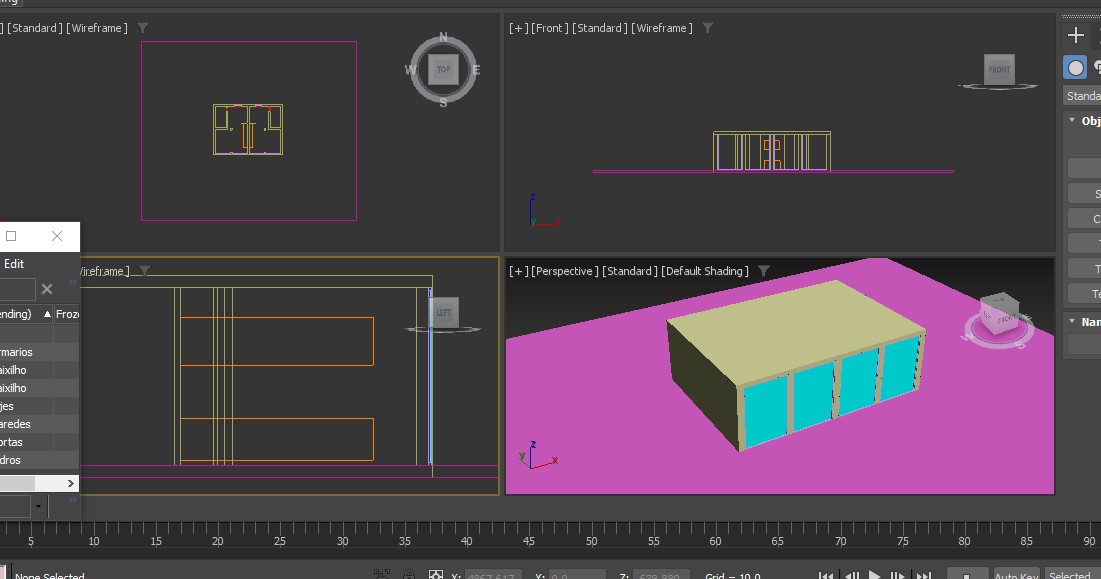Select the Paredes item in the list

(17, 424)
